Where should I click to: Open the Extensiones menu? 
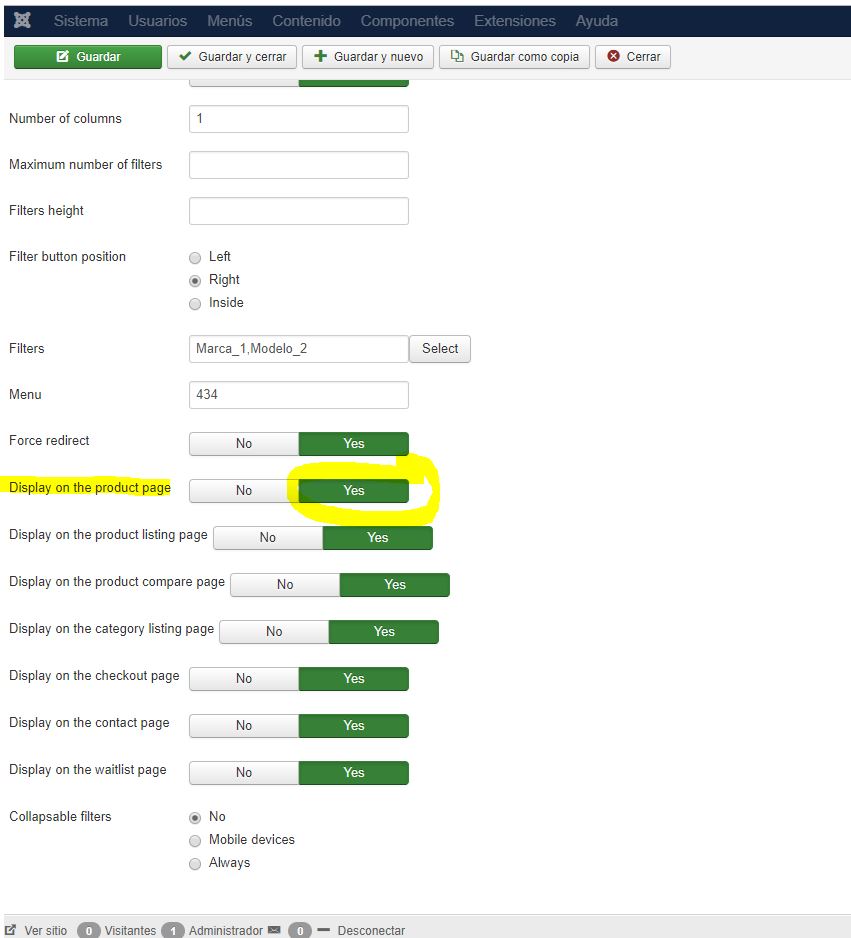coord(515,21)
